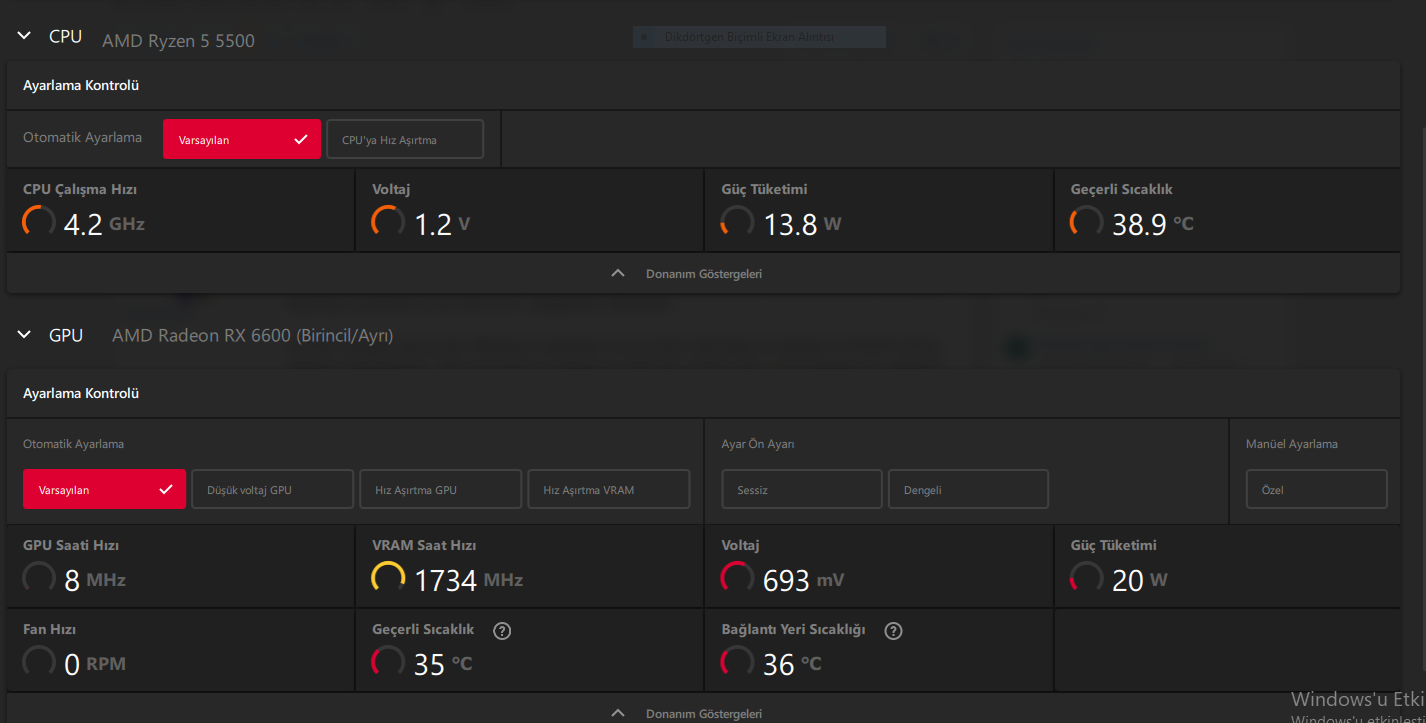Click the GPU temperature gauge beside 35 °C
The height and width of the screenshot is (723, 1426).
click(x=388, y=662)
